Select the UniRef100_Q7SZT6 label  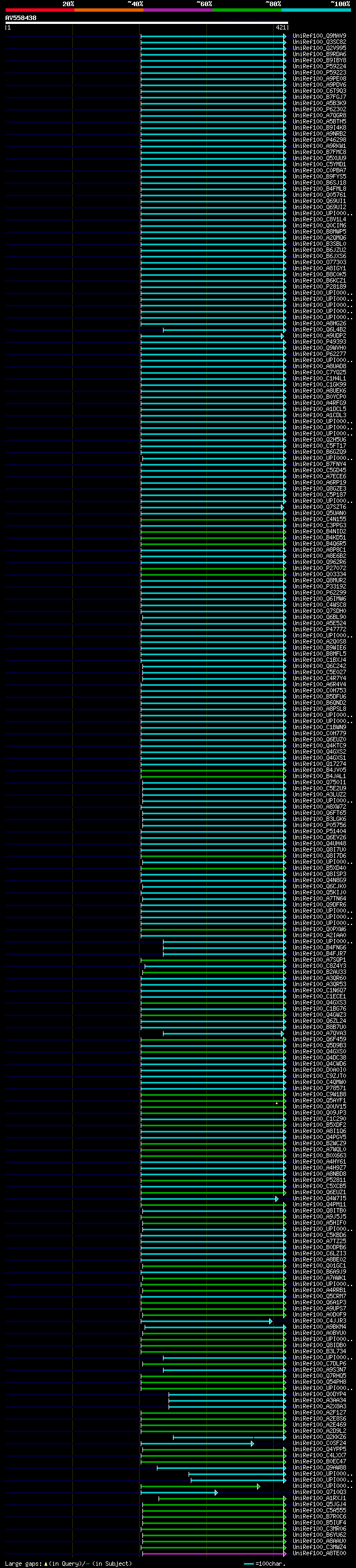[319, 507]
